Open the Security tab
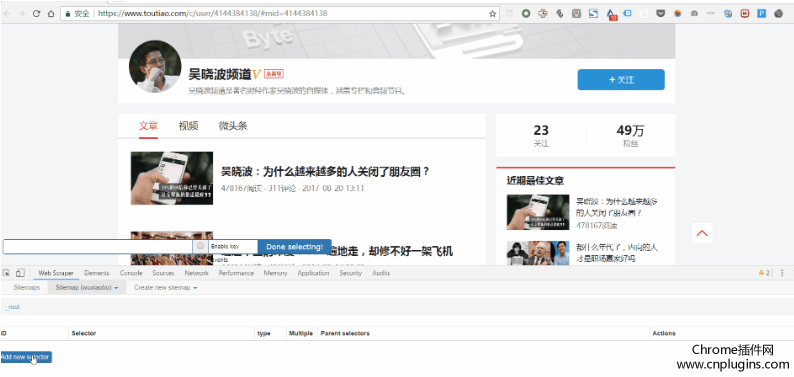 (350, 273)
